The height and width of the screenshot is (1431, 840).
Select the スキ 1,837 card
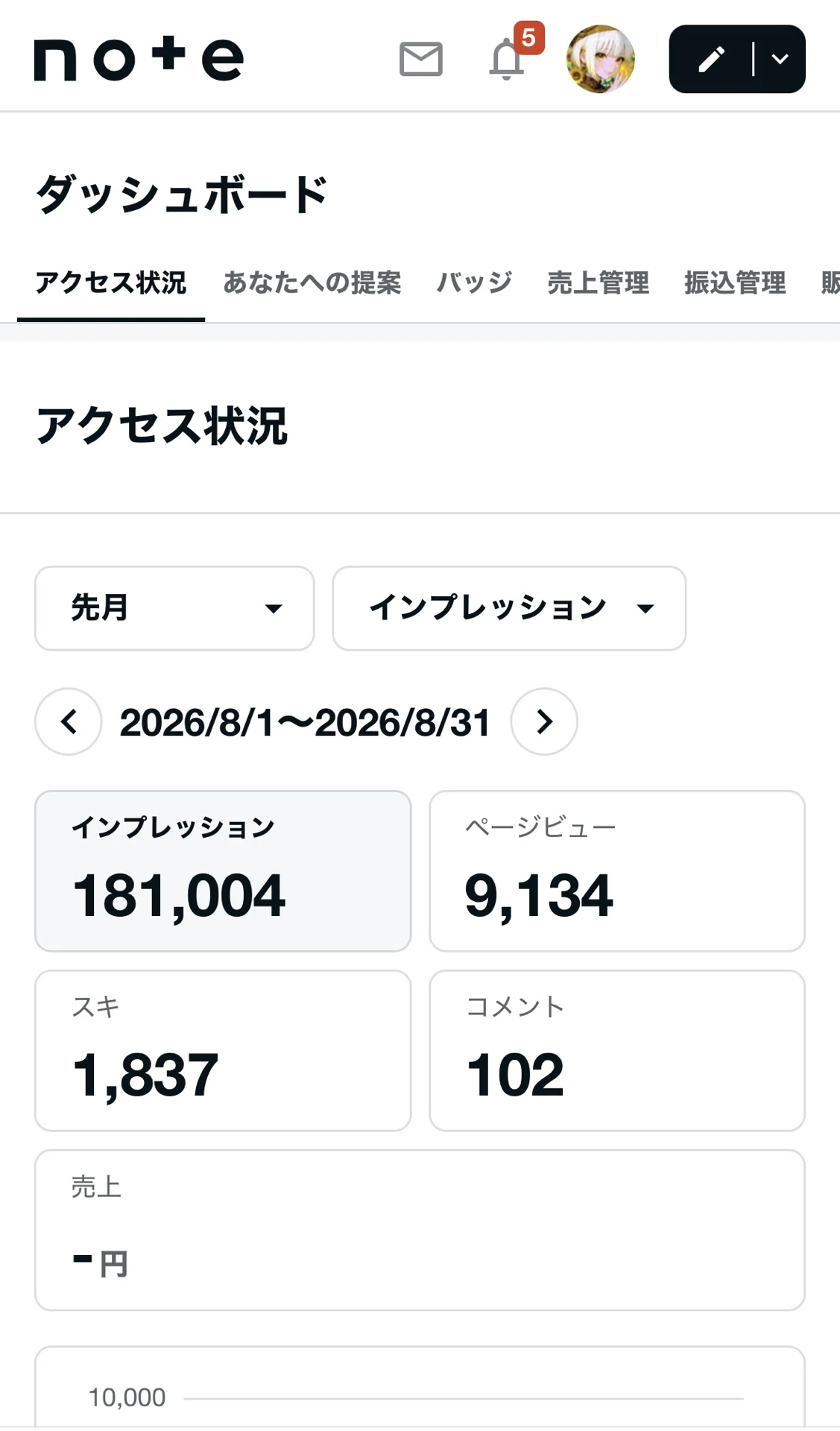click(x=223, y=1051)
